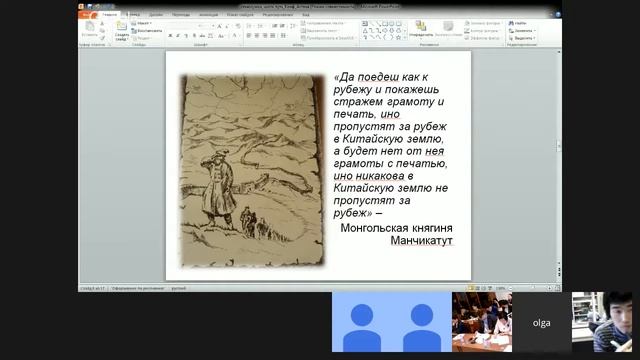Switch to the View (Вид) tab
The width and height of the screenshot is (640, 360).
tap(306, 14)
